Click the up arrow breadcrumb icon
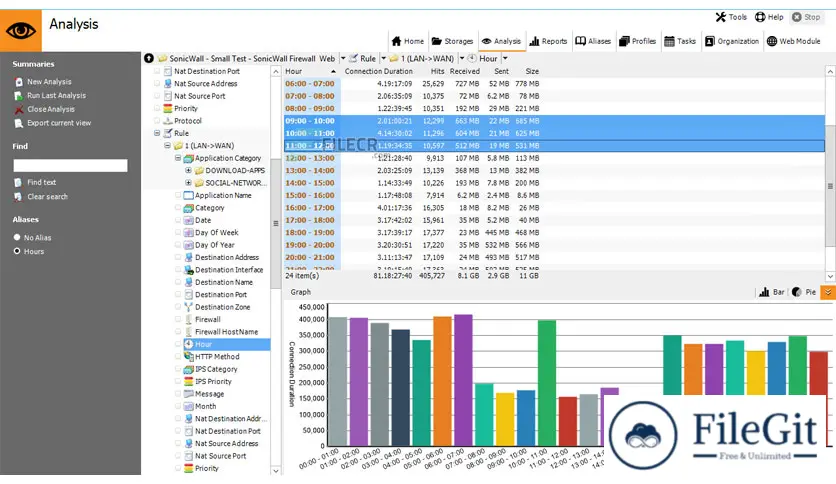Viewport: 836px width, 484px height. [149, 58]
